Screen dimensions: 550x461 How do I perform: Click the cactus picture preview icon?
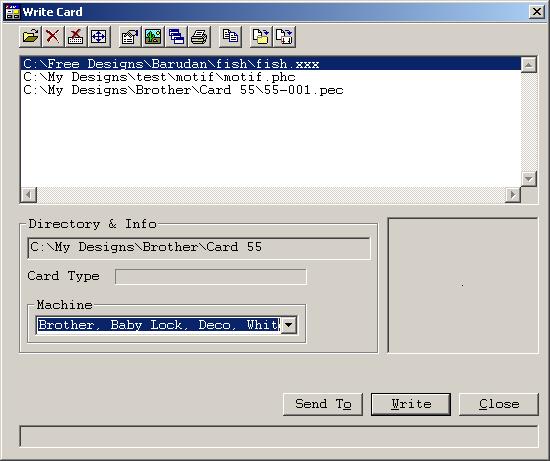153,36
